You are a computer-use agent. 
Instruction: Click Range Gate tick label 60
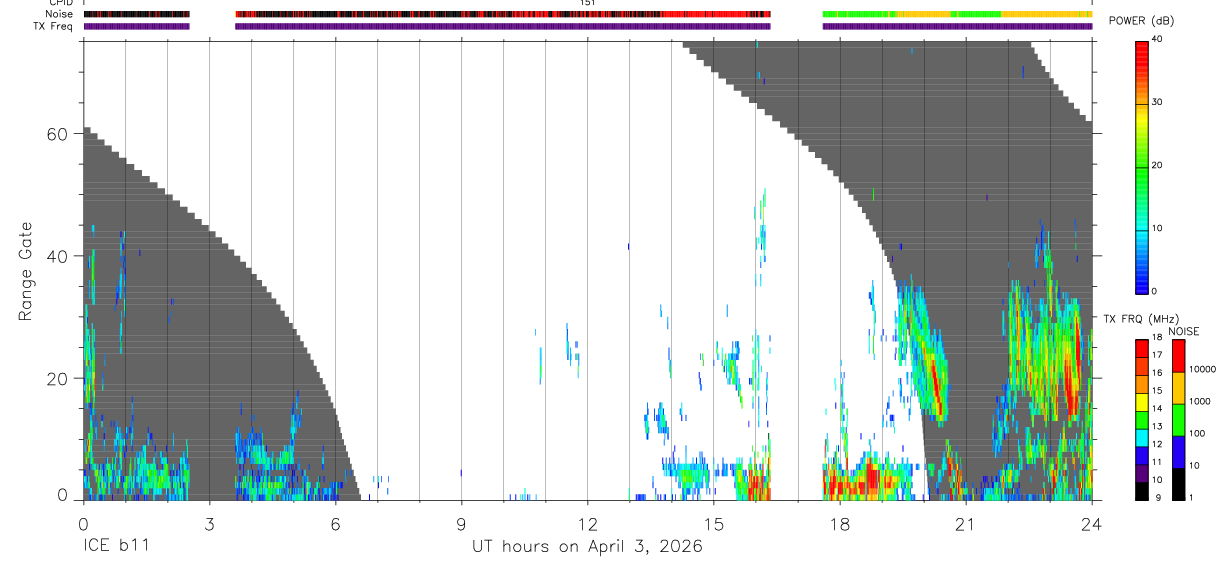[x=57, y=134]
